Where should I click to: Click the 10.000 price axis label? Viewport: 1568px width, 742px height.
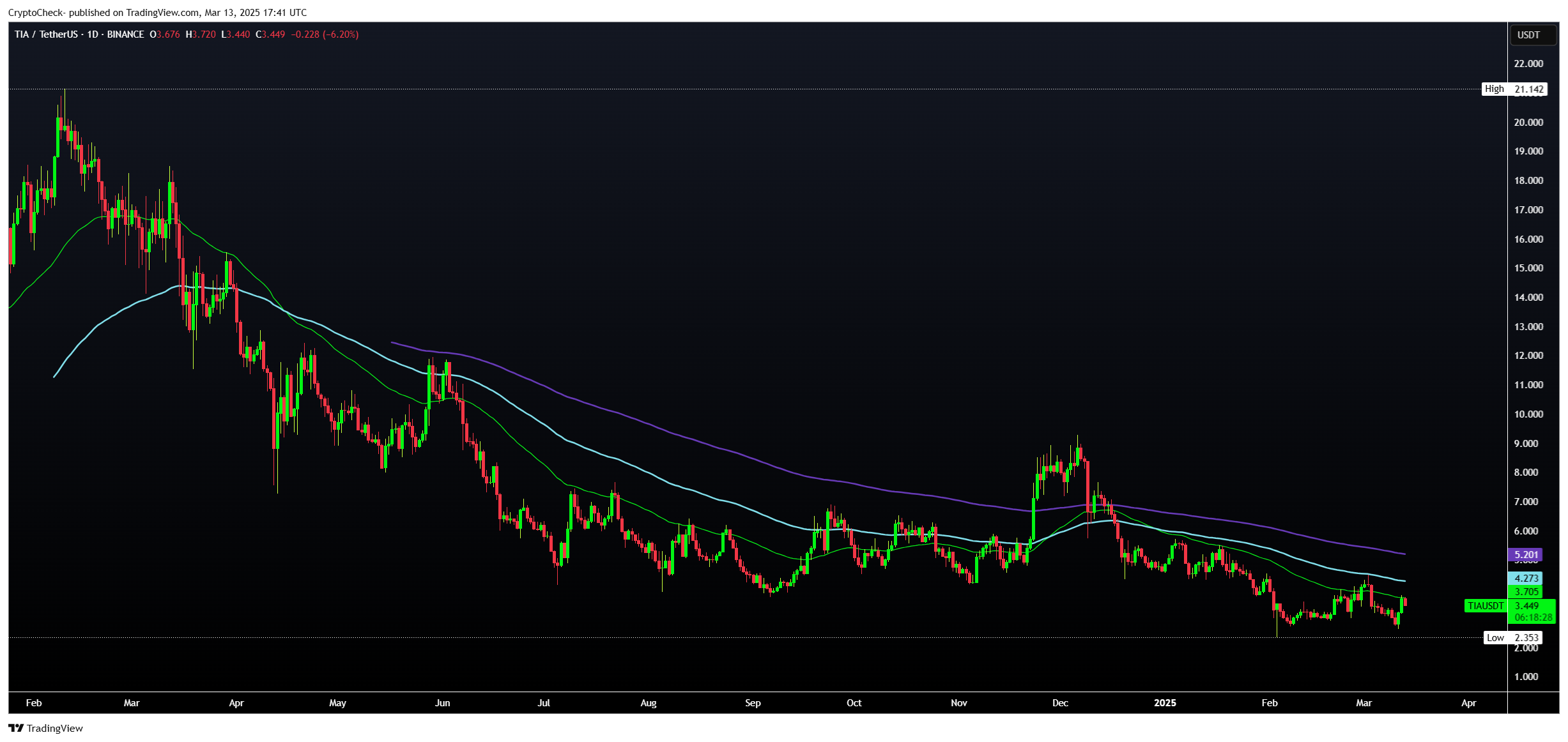click(x=1528, y=414)
